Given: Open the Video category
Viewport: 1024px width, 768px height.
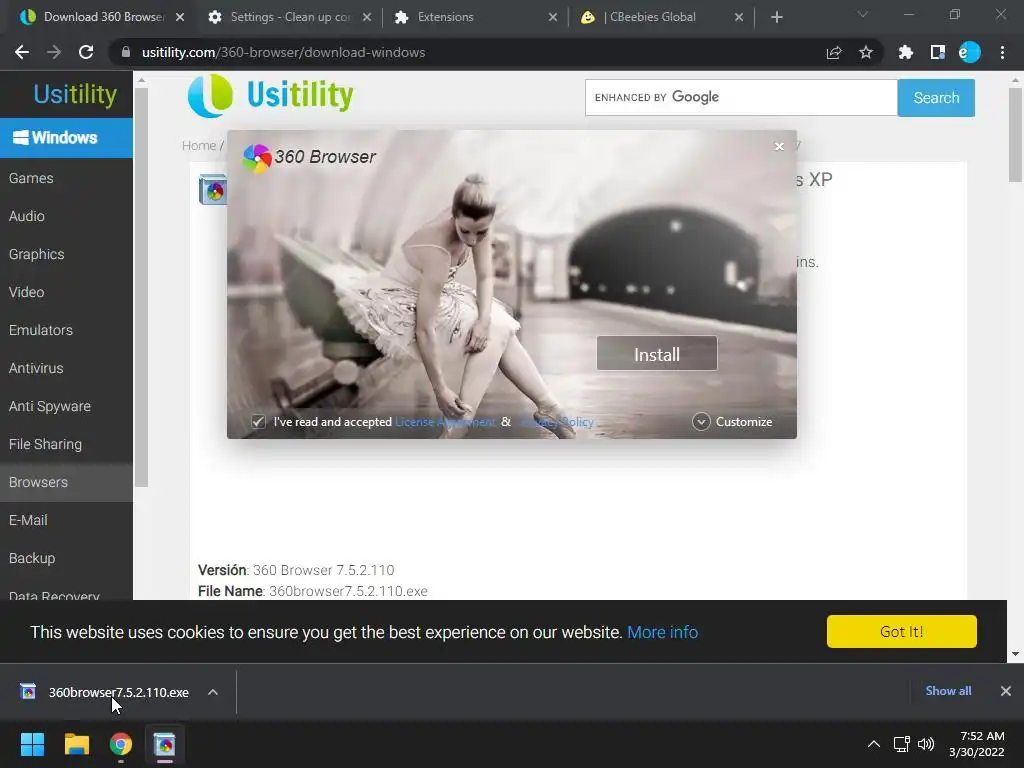Looking at the screenshot, I should (x=66, y=292).
